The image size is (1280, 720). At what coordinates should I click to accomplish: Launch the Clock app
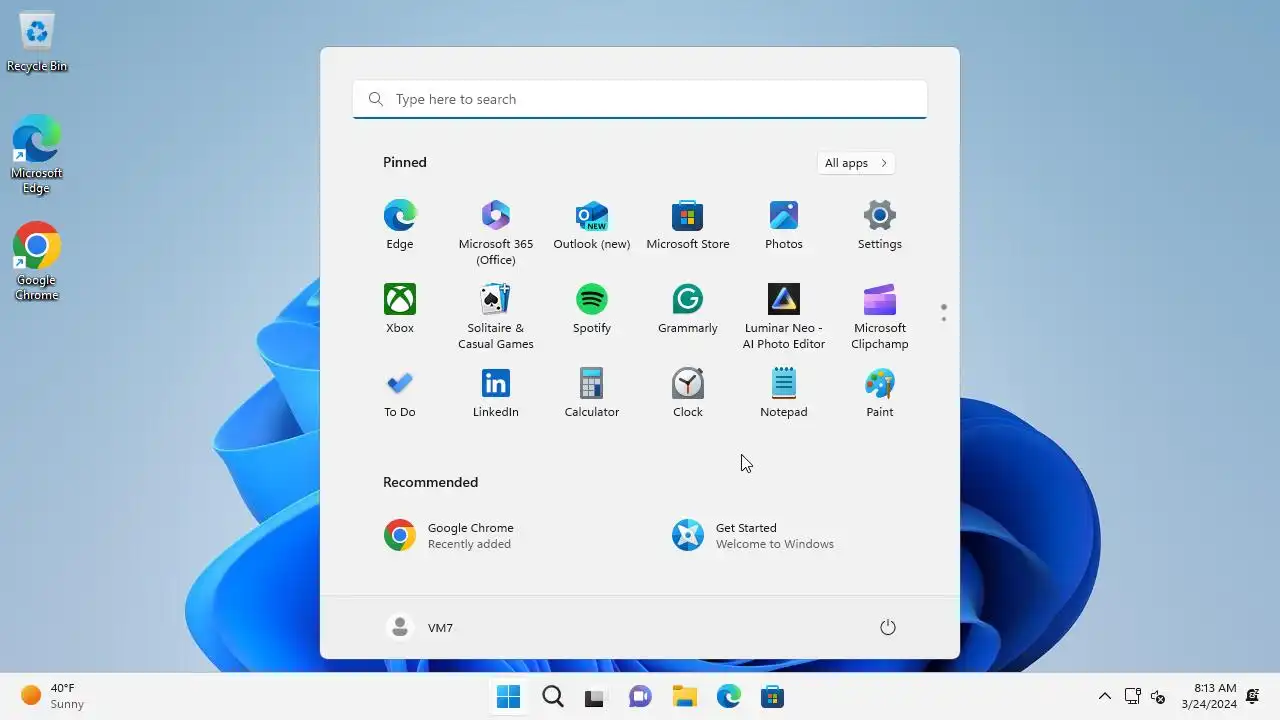(x=688, y=394)
